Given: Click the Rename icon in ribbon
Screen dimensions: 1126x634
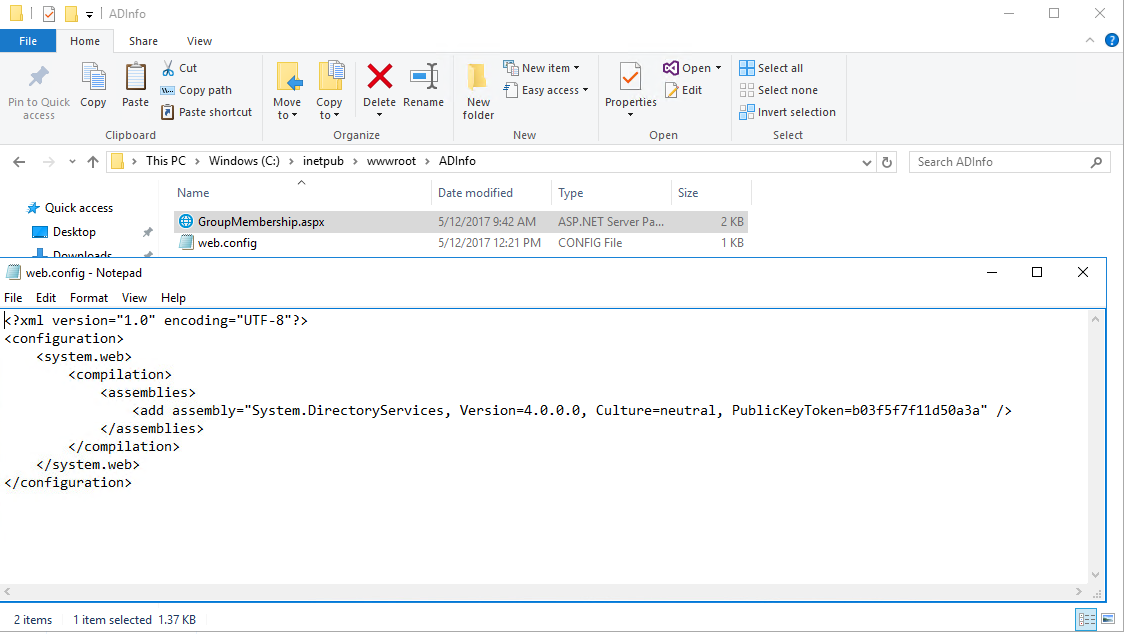Looking at the screenshot, I should pos(423,77).
